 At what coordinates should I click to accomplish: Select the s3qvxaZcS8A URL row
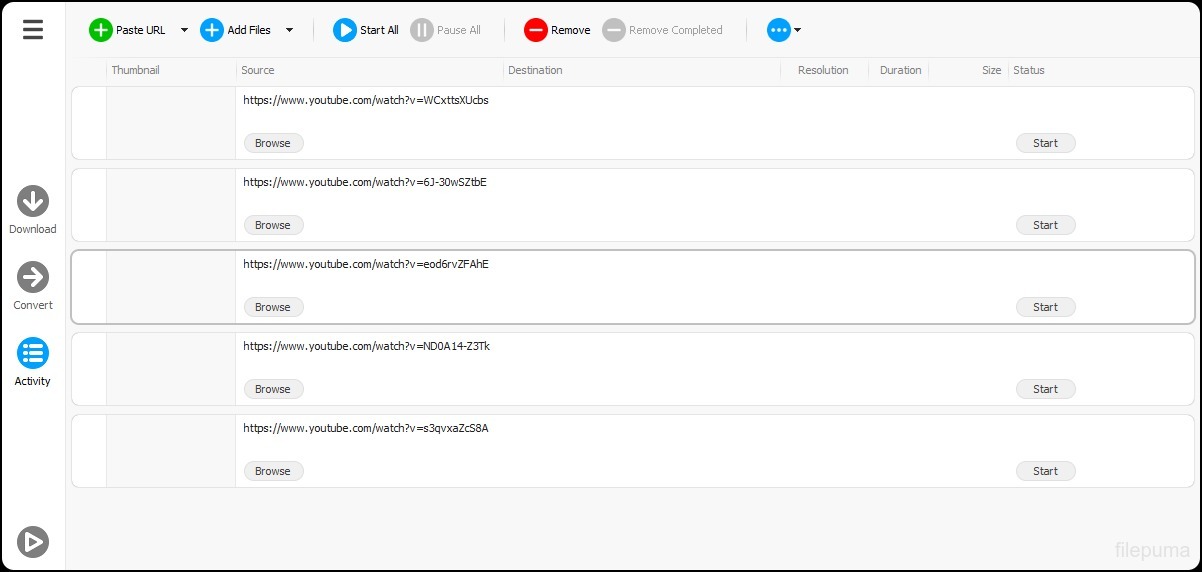(365, 429)
